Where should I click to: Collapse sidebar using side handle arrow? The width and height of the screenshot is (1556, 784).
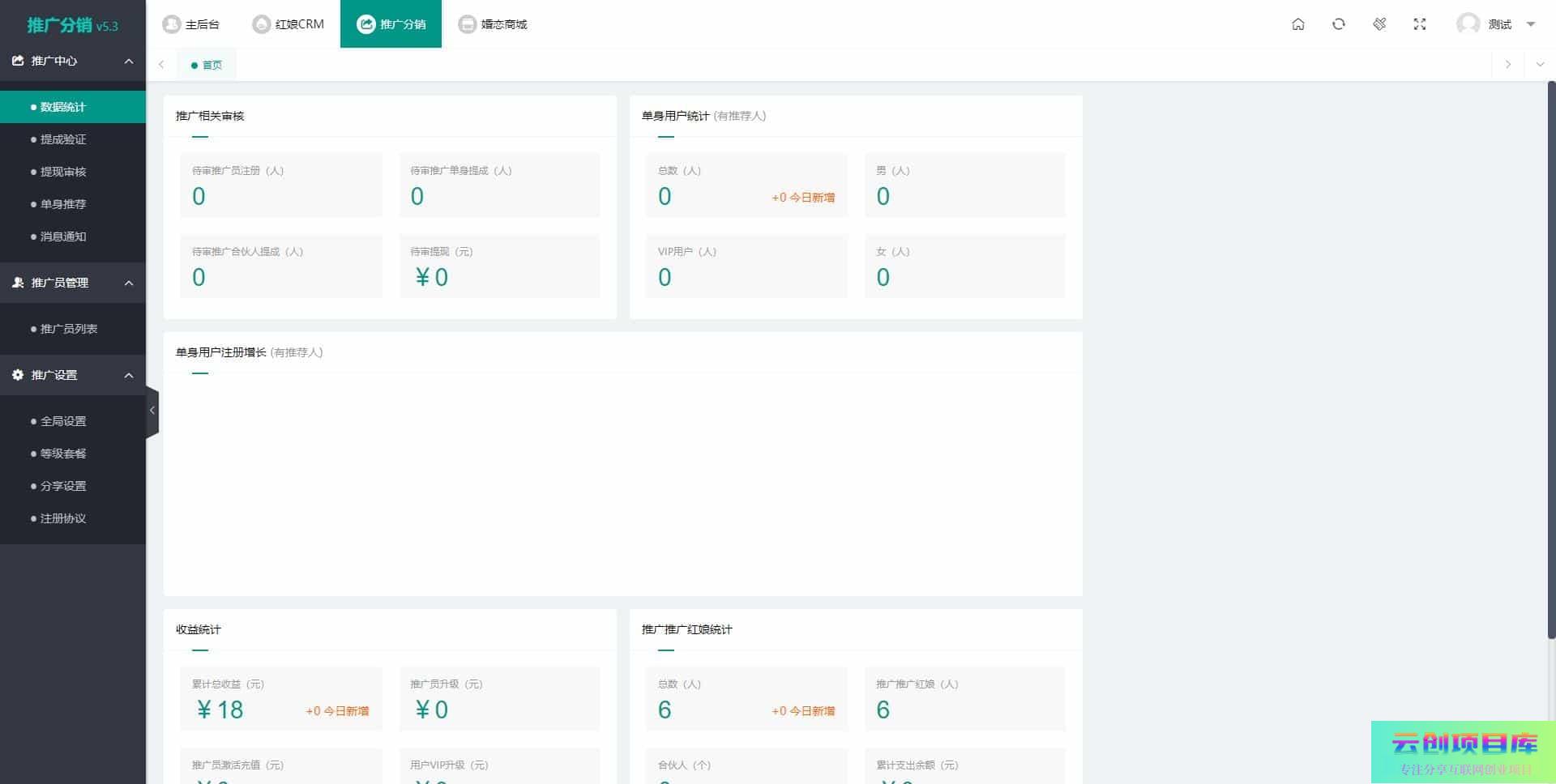point(152,411)
